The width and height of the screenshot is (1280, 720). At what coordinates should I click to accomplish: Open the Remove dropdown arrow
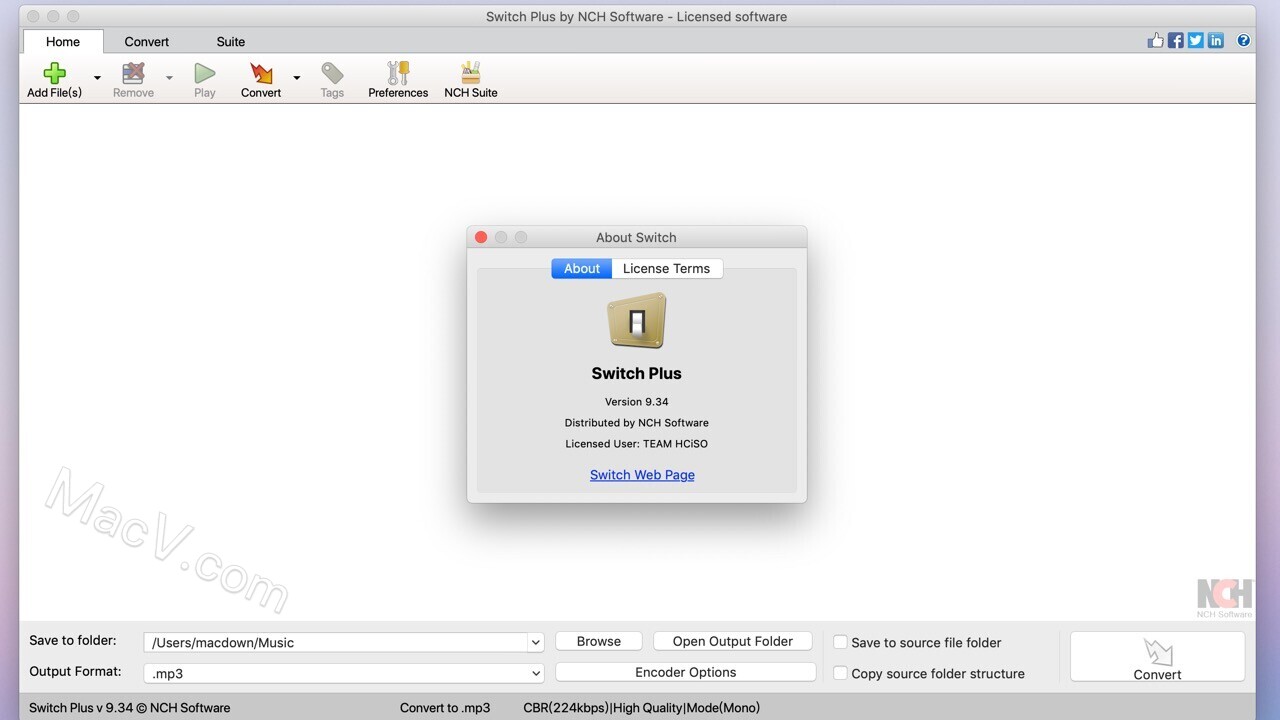pyautogui.click(x=169, y=78)
